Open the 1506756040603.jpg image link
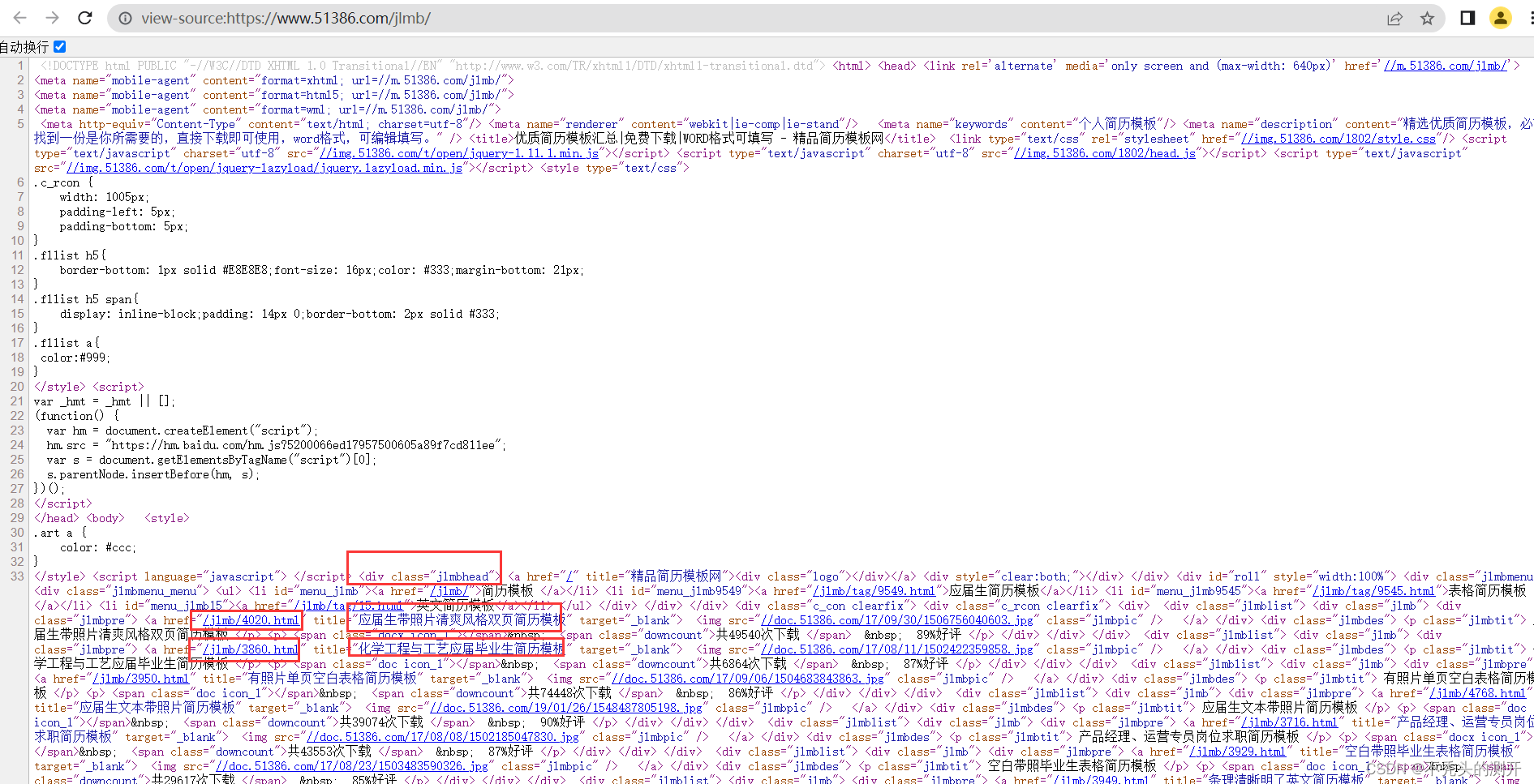This screenshot has height=784, width=1534. 897,620
